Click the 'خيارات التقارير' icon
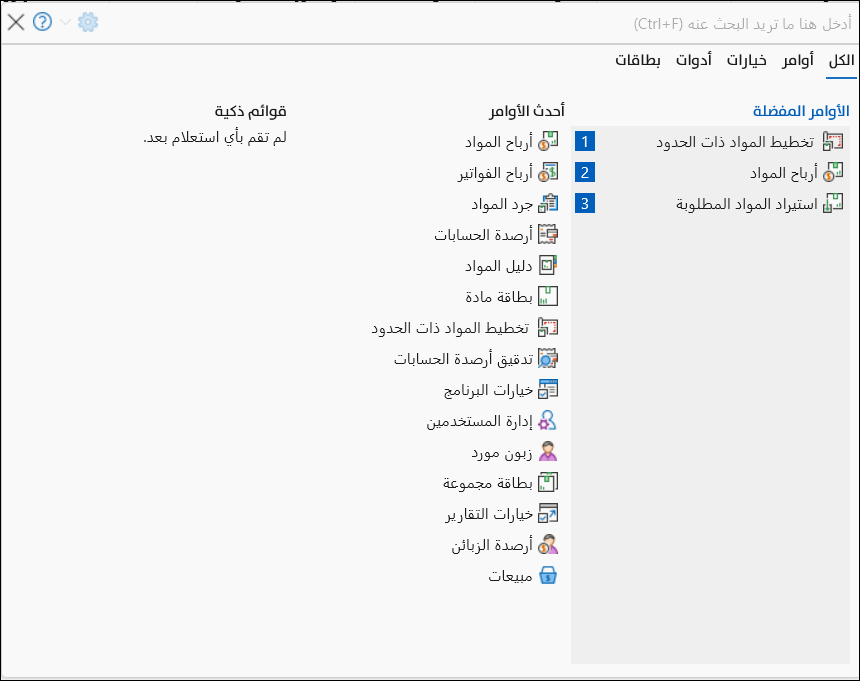 click(548, 514)
